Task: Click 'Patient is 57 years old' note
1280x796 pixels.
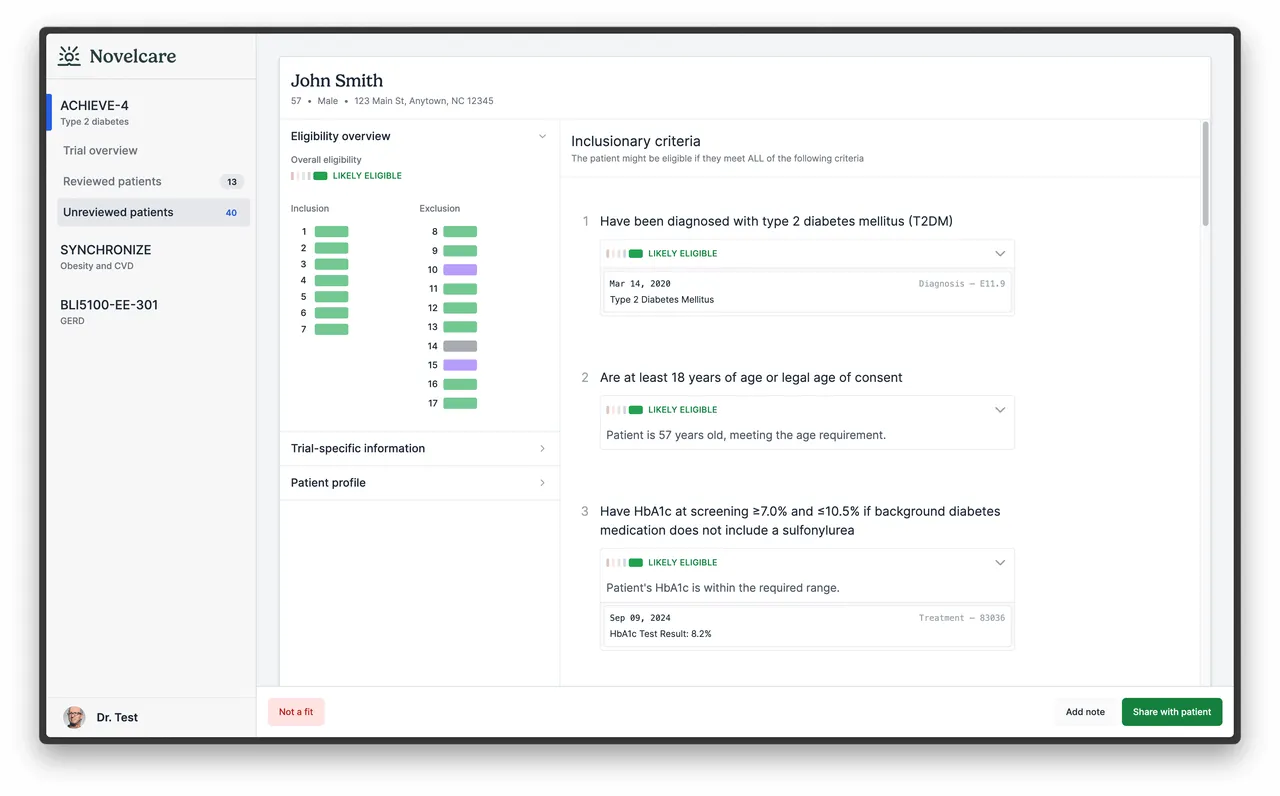Action: (746, 435)
